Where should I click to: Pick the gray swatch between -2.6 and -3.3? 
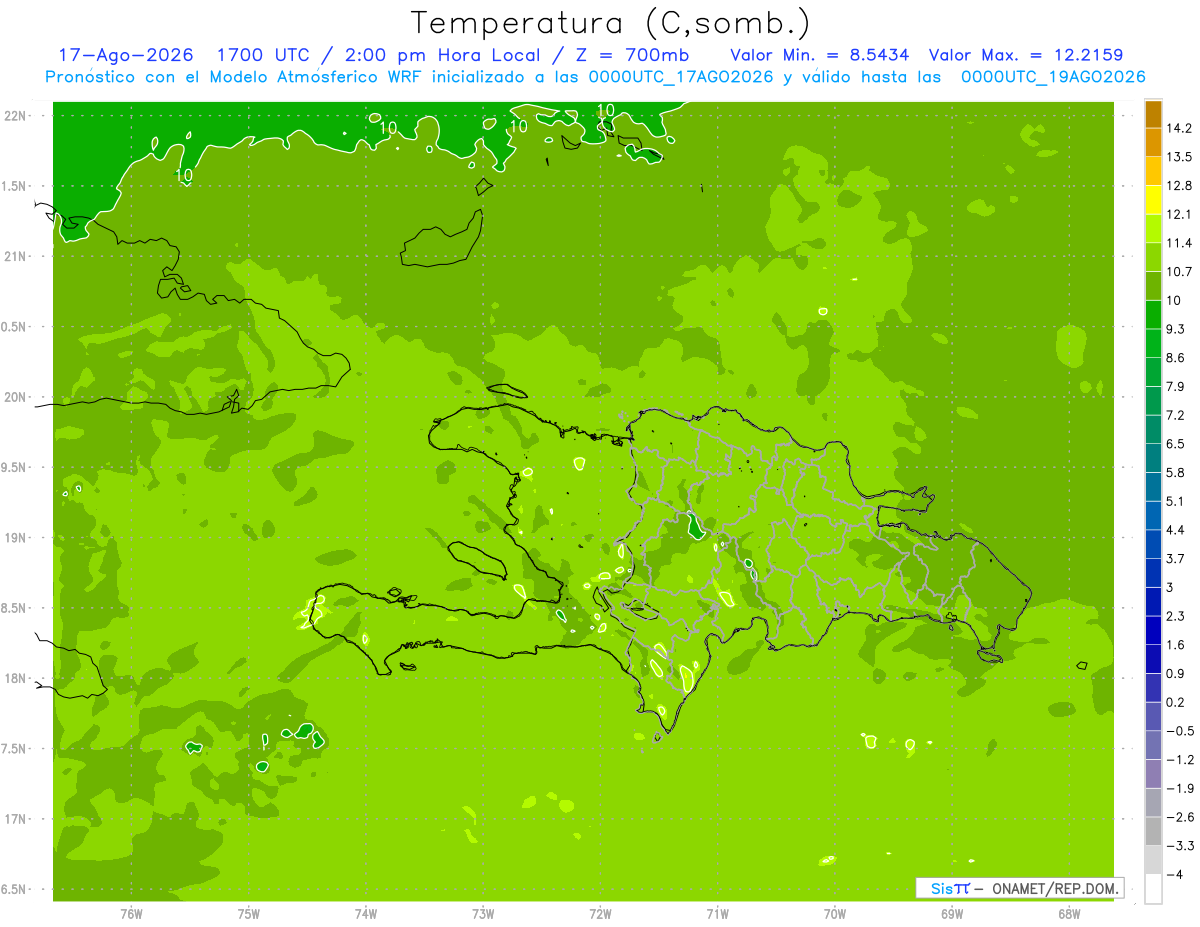coord(1153,831)
